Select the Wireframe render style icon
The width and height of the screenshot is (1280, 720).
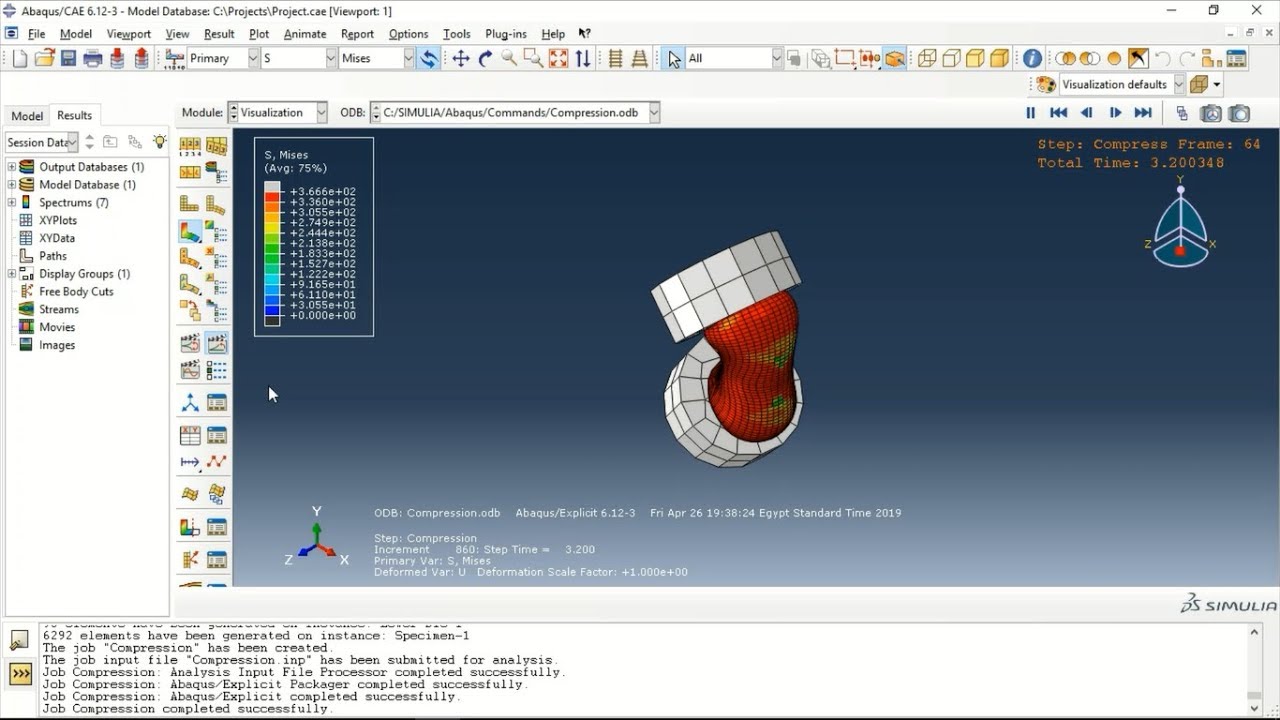pyautogui.click(x=927, y=58)
